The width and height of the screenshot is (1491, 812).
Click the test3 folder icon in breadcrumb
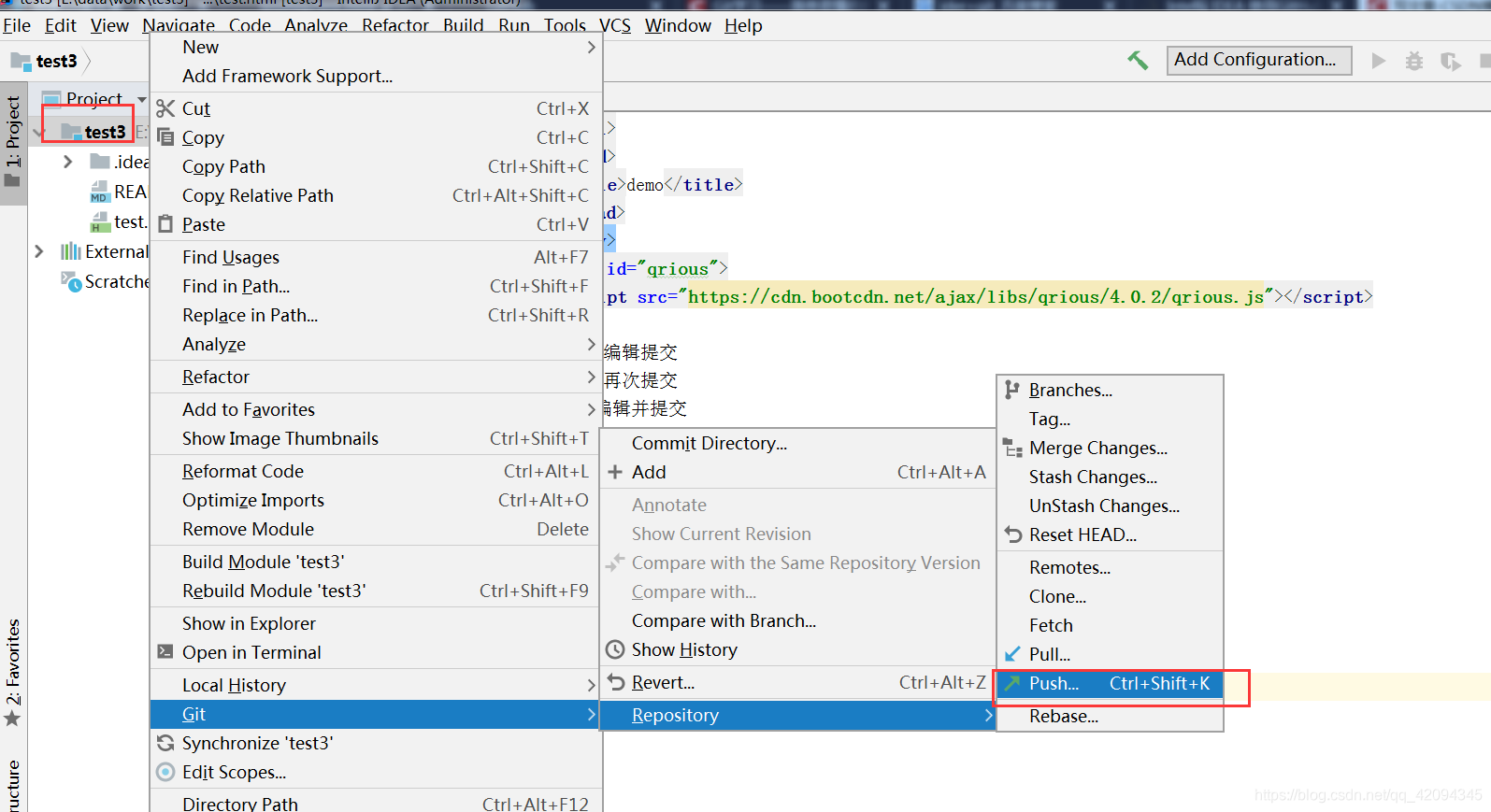click(21, 62)
